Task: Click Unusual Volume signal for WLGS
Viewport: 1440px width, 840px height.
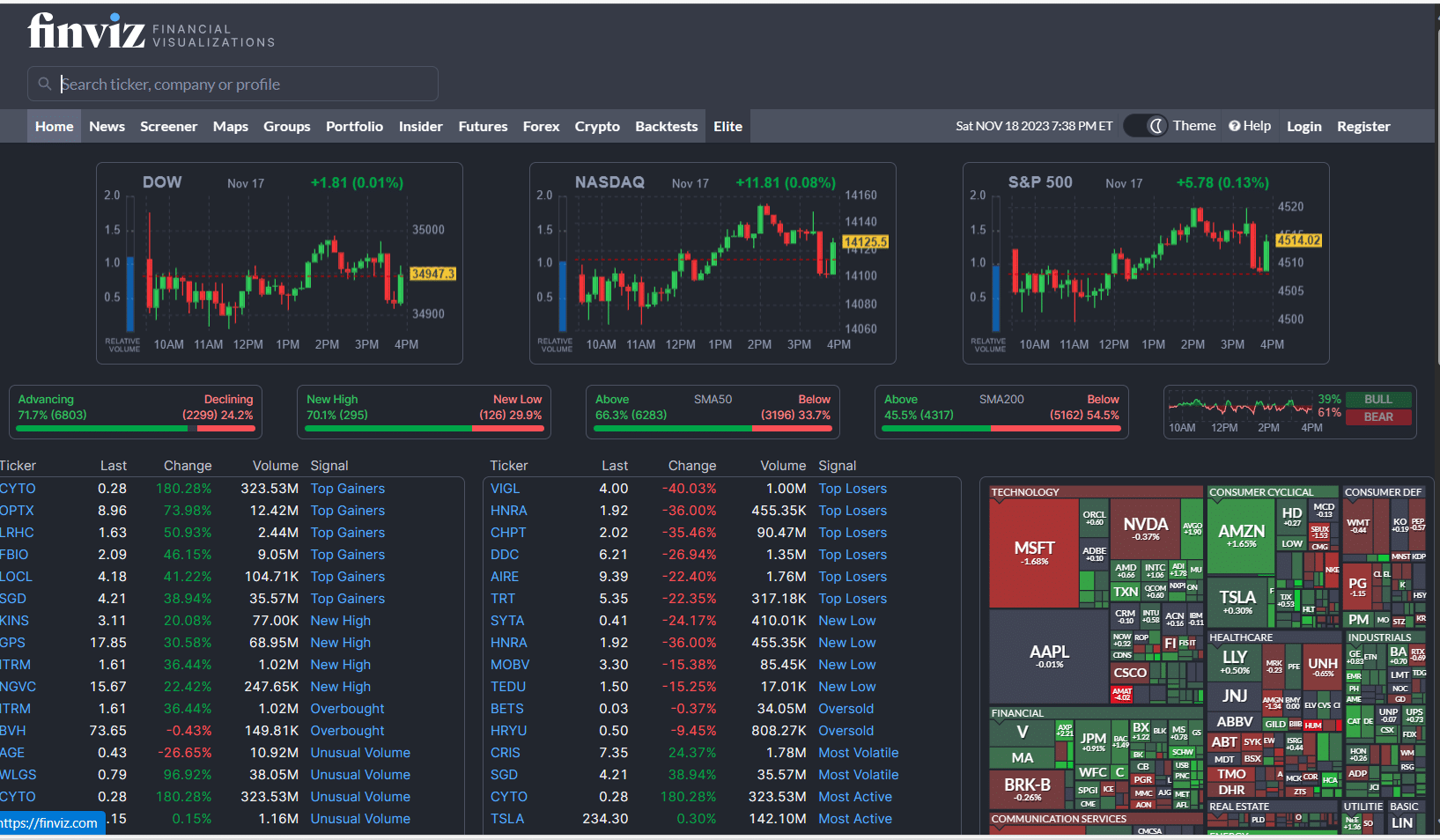Action: coord(360,775)
